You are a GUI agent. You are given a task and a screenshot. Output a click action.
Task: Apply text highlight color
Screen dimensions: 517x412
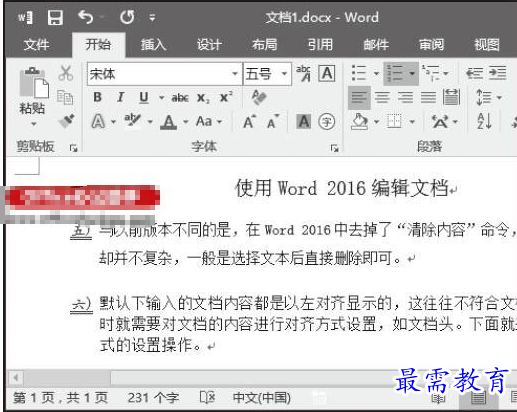pos(132,120)
